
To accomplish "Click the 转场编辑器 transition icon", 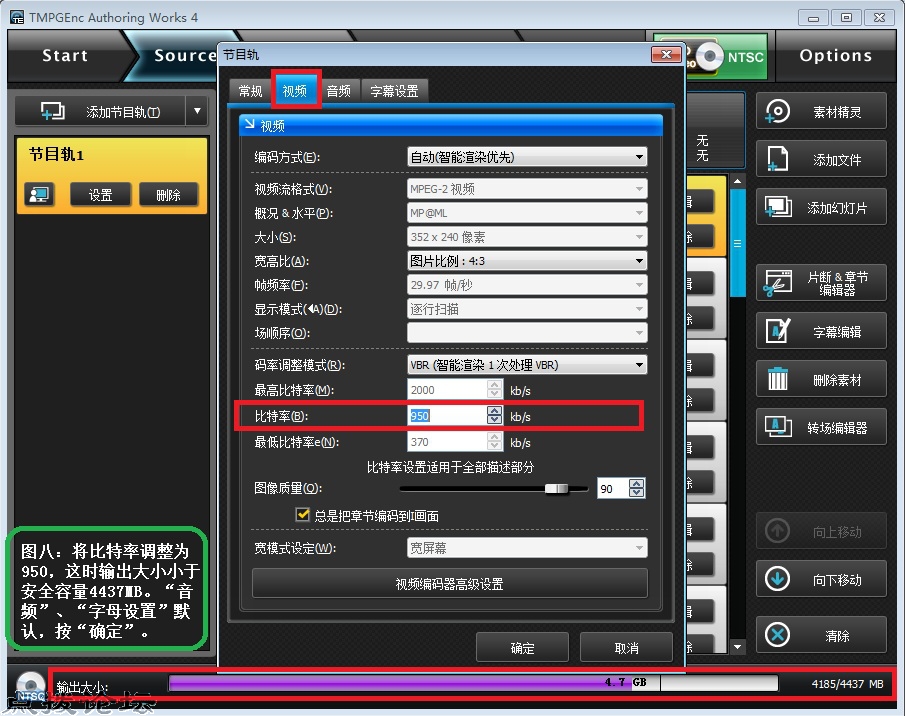I will [777, 427].
